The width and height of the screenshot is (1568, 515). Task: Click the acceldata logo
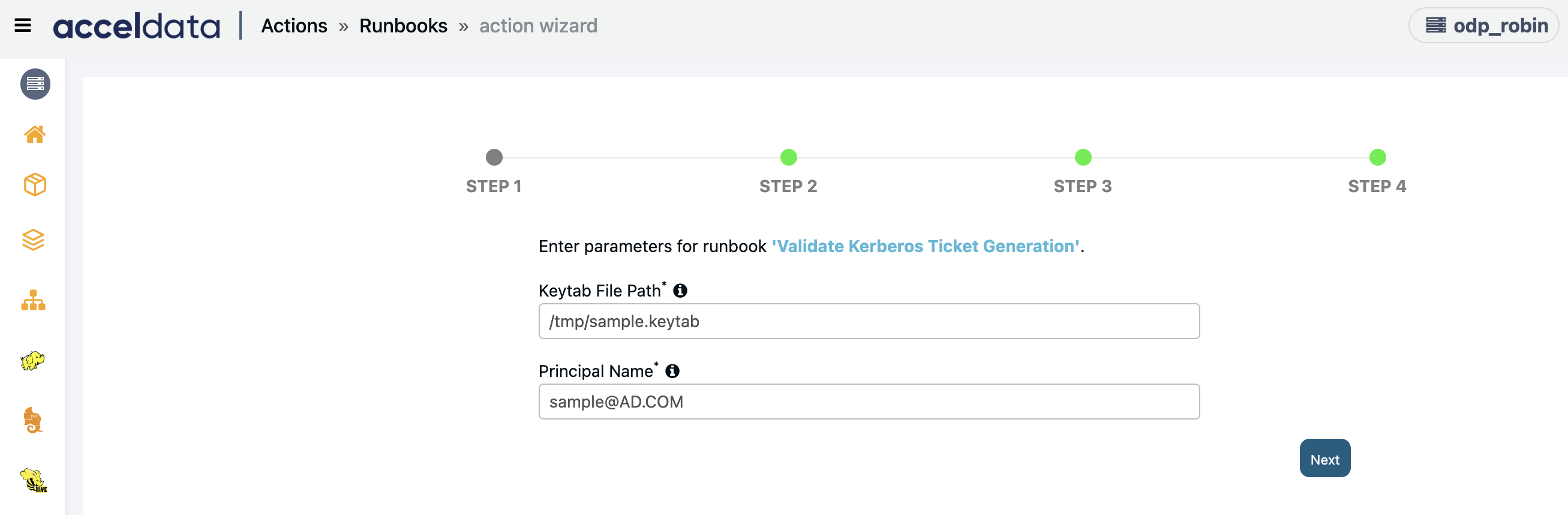(136, 26)
